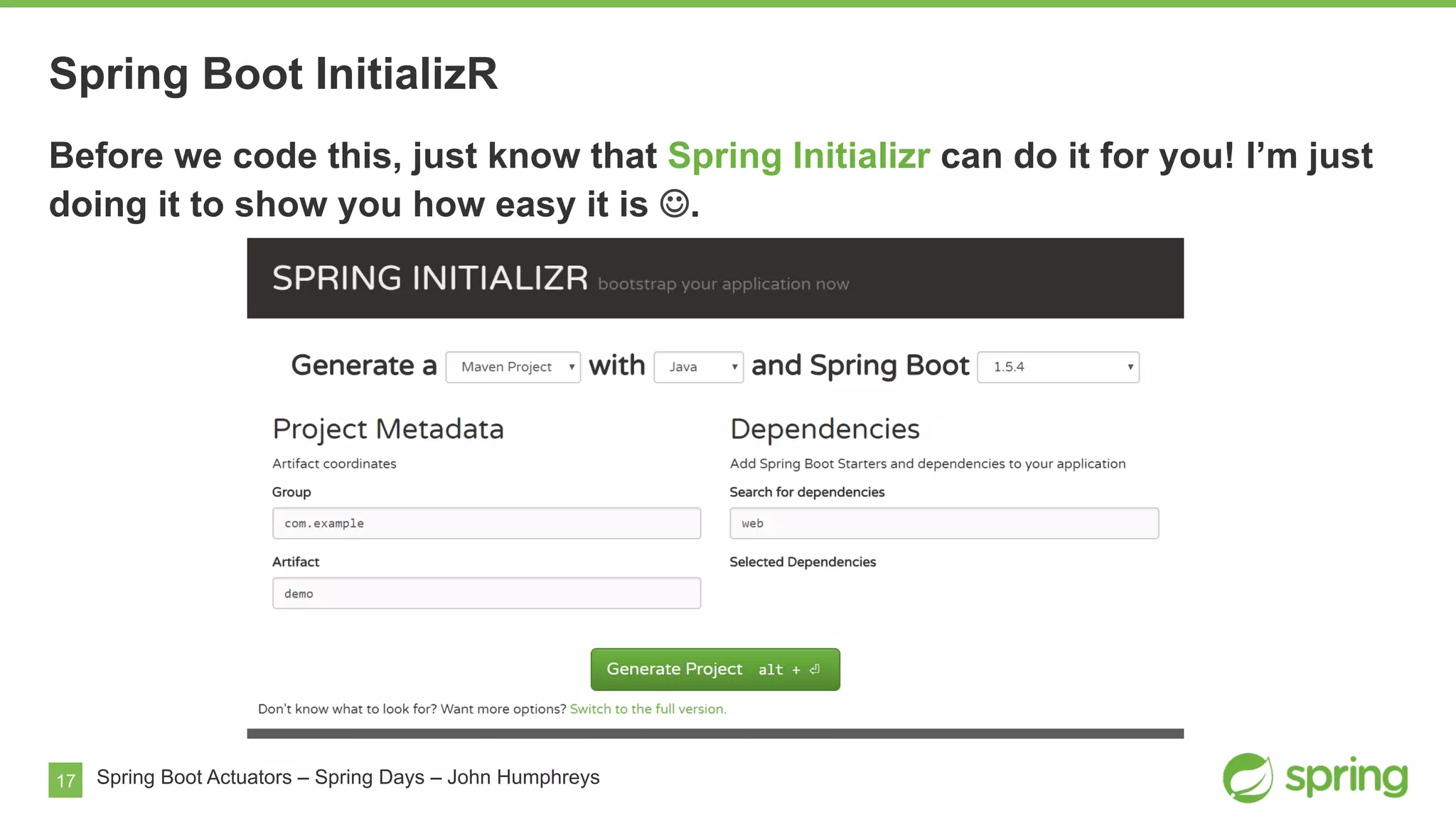The height and width of the screenshot is (819, 1456).
Task: Open the green Spring Initializr link
Action: click(x=798, y=156)
